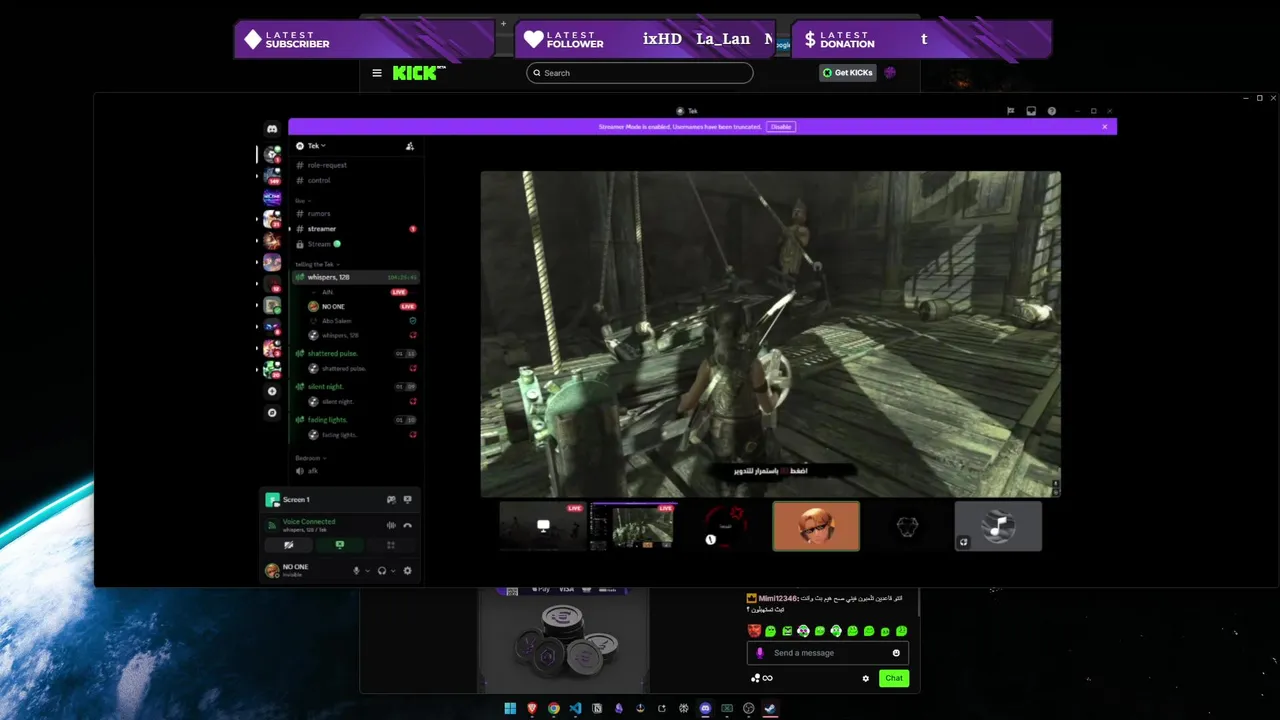Viewport: 1280px width, 720px height.
Task: Click the Add a Server plus icon
Action: (x=272, y=391)
